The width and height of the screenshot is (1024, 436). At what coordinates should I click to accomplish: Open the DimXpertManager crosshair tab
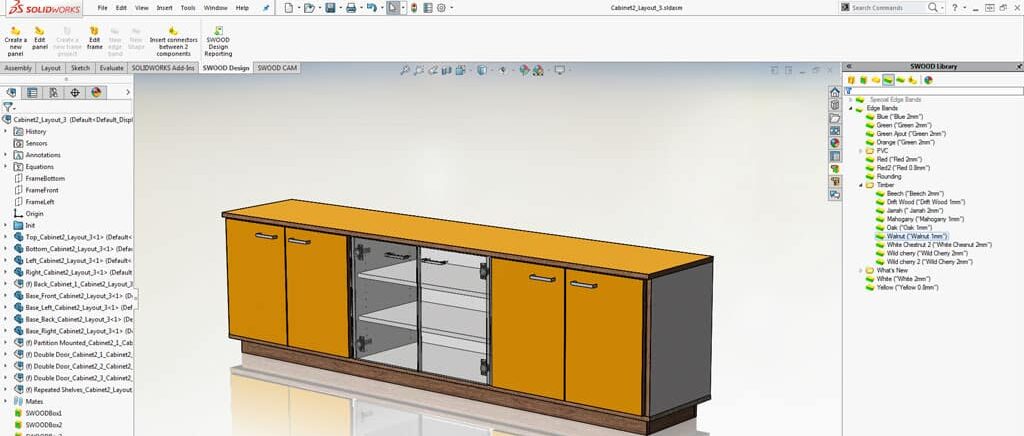(74, 93)
